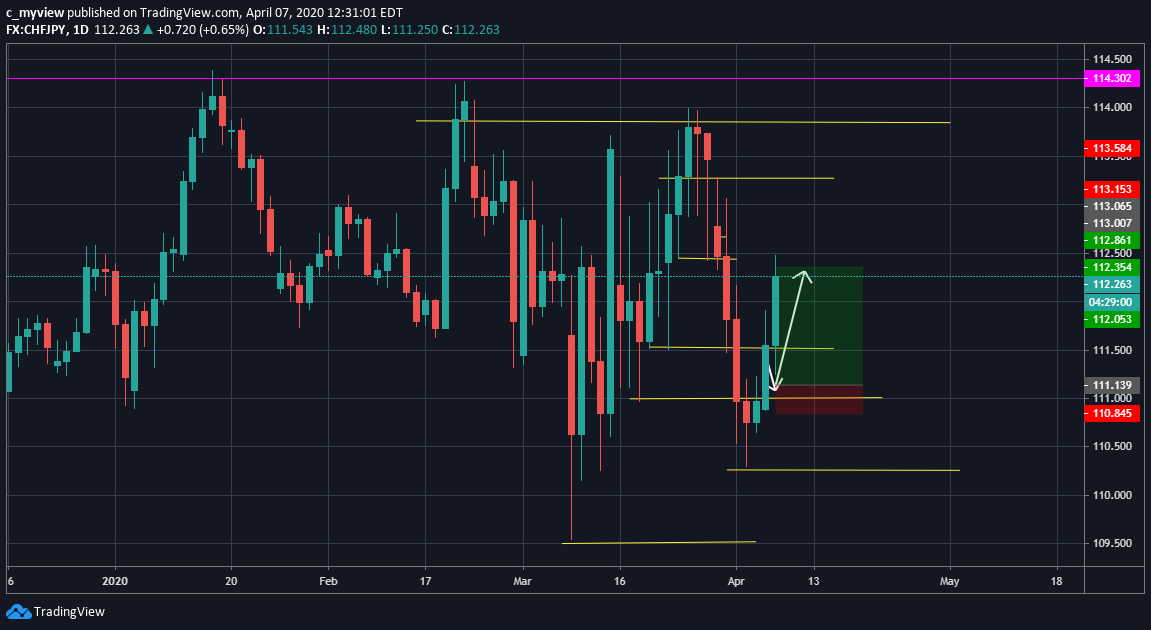Click the 110.000 axis tick
Viewport: 1151px width, 630px height.
click(x=1112, y=495)
